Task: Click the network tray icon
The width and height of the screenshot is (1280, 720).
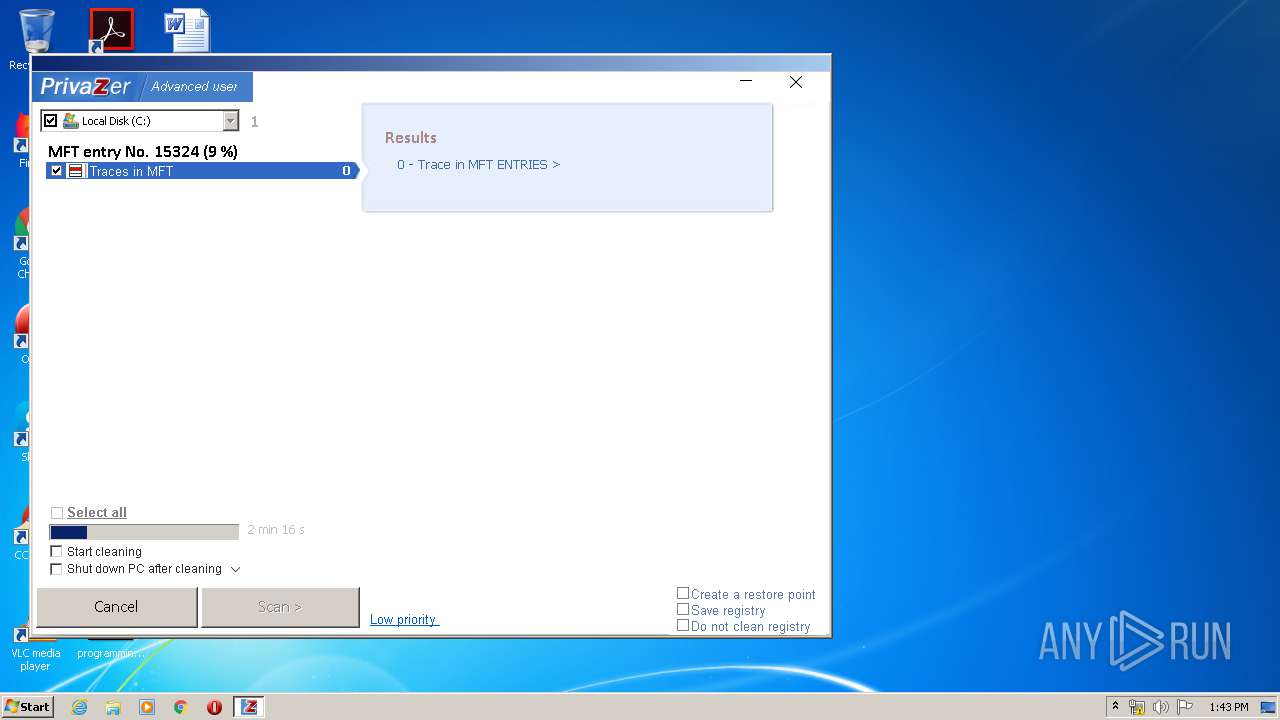Action: (x=1137, y=707)
